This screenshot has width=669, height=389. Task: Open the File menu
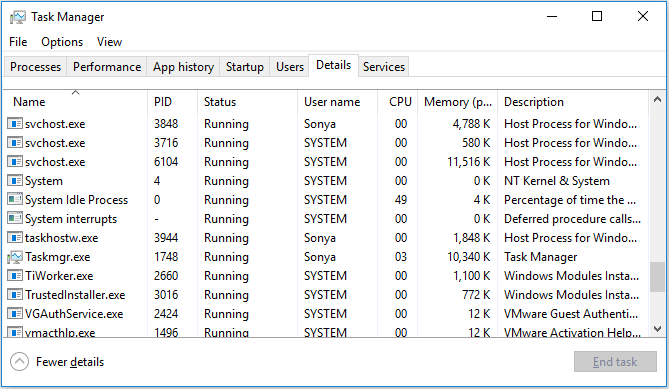(18, 42)
